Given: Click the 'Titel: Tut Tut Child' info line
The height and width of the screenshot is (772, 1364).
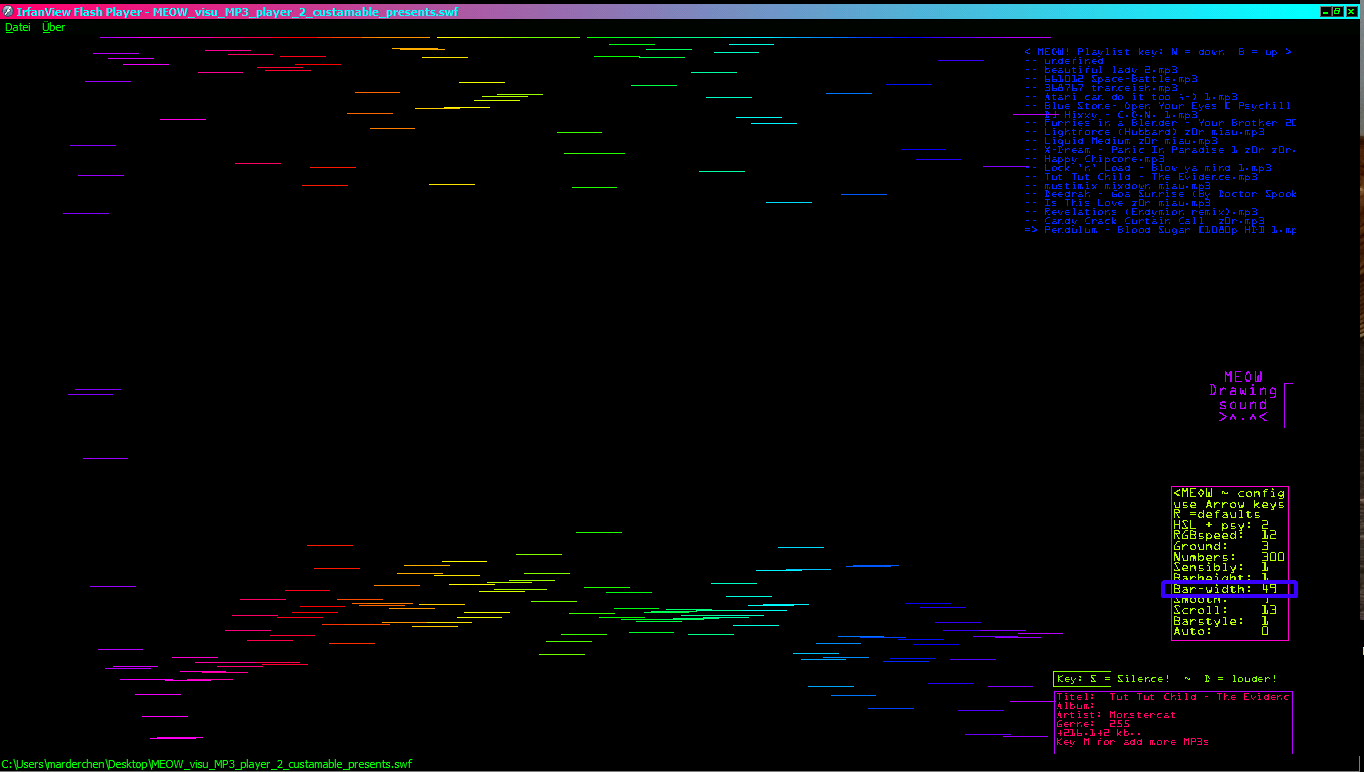Looking at the screenshot, I should (1174, 697).
